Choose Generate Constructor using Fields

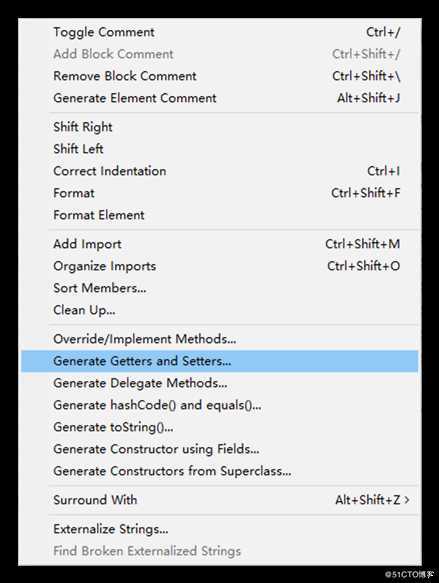pyautogui.click(x=219, y=449)
